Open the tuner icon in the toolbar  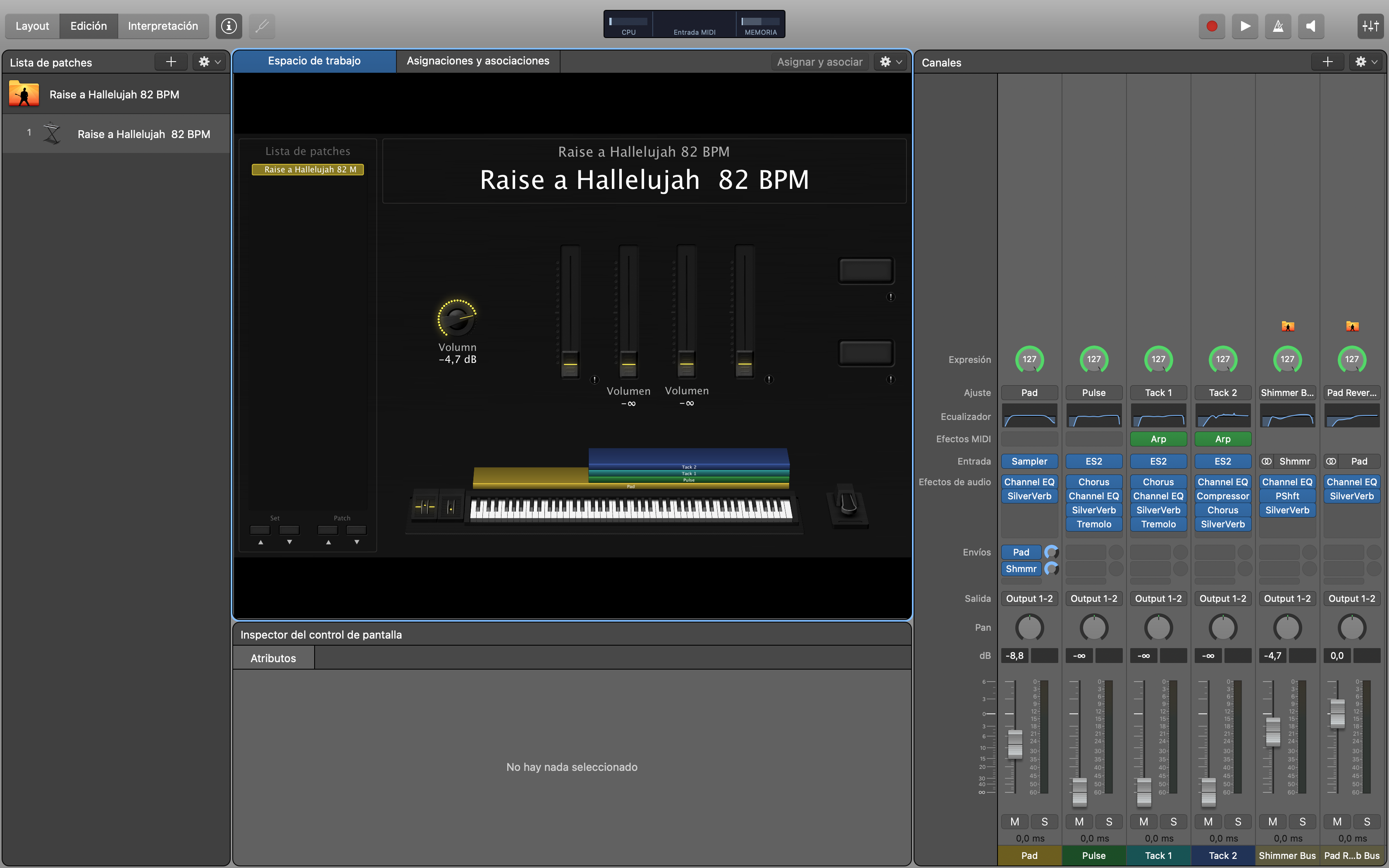point(262,26)
